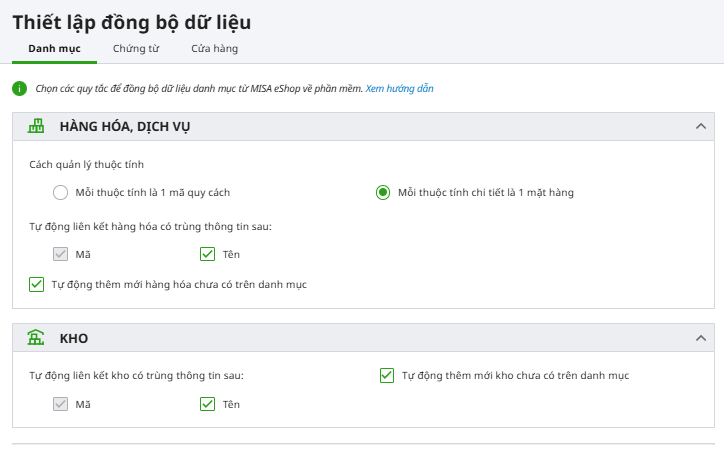Uncheck Tên checkbox under hàng hóa linking
The height and width of the screenshot is (451, 724).
[207, 254]
